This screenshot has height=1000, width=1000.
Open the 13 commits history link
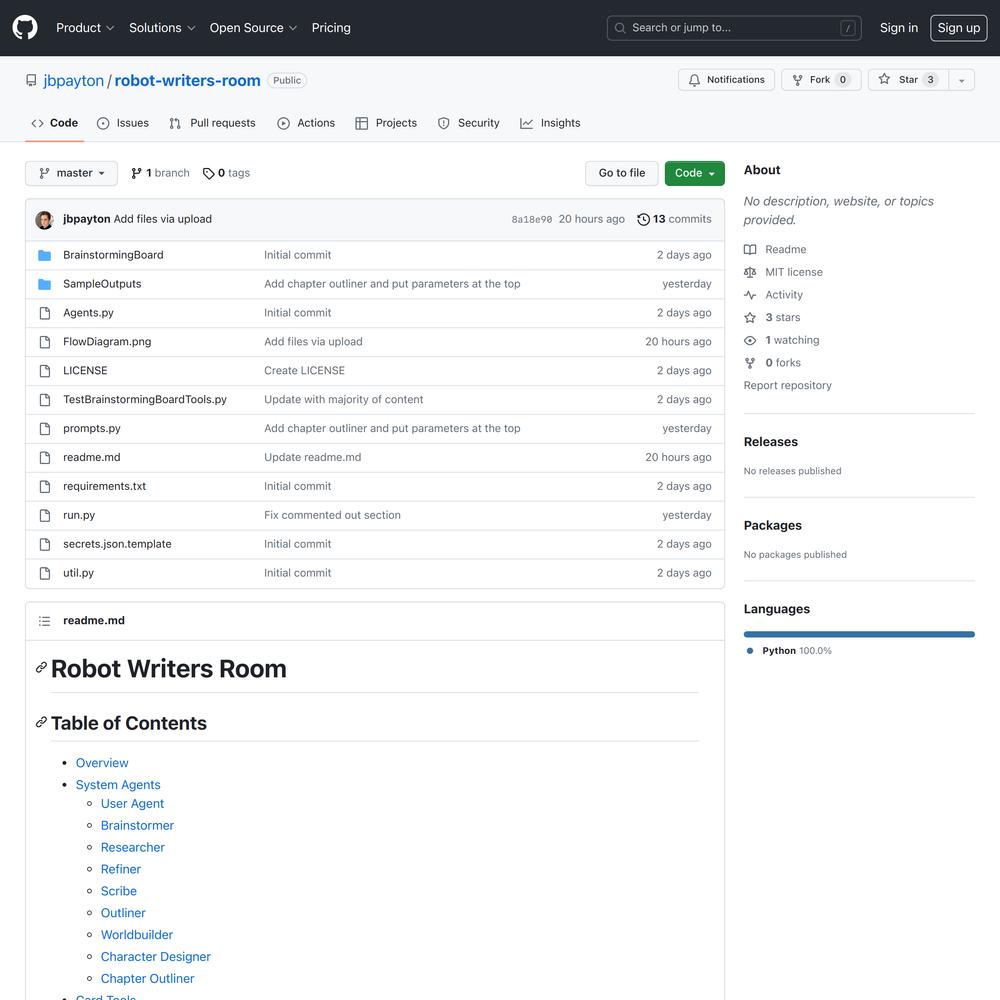[x=675, y=219]
